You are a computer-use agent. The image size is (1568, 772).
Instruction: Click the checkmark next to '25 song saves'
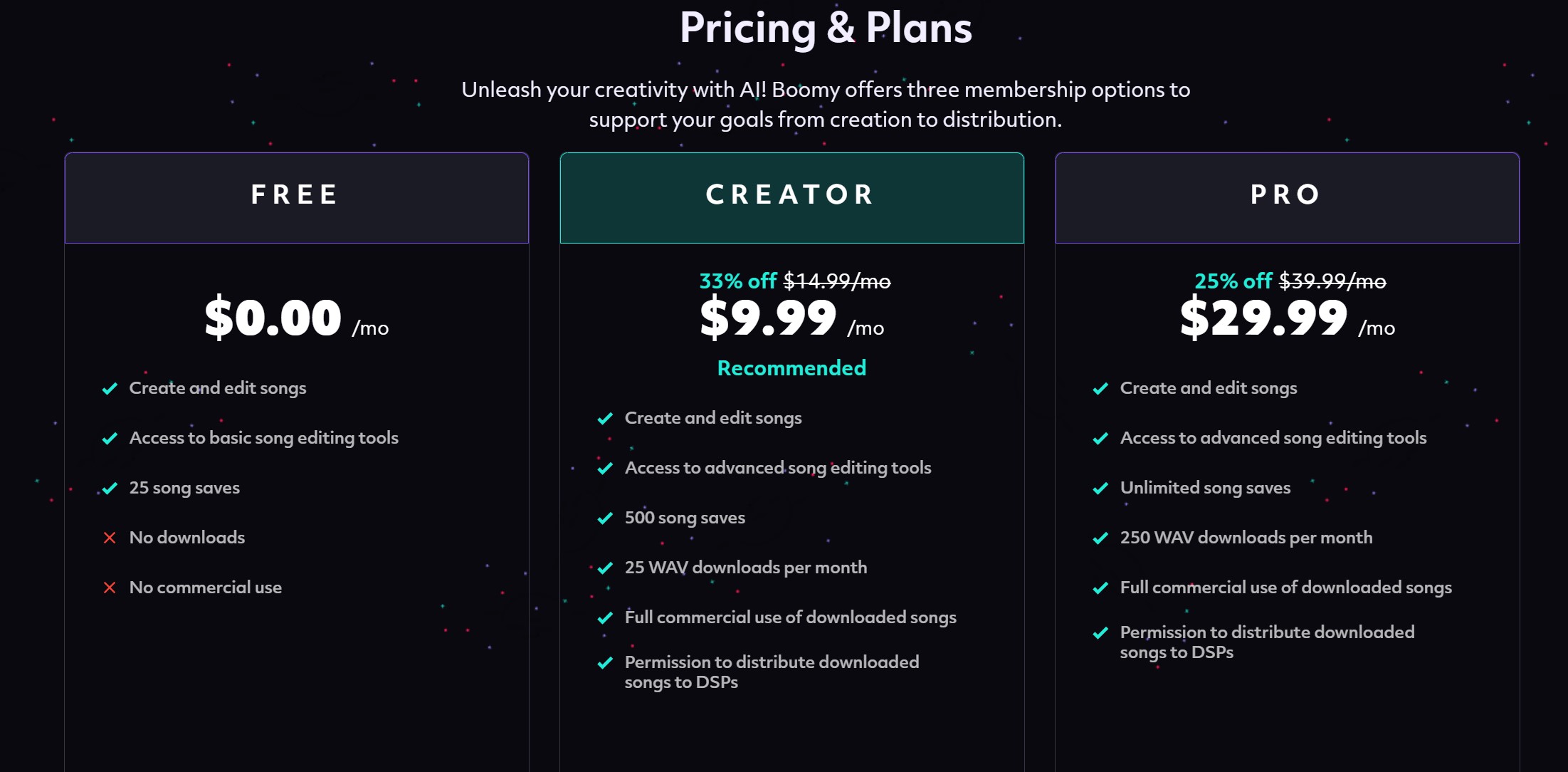coord(110,489)
